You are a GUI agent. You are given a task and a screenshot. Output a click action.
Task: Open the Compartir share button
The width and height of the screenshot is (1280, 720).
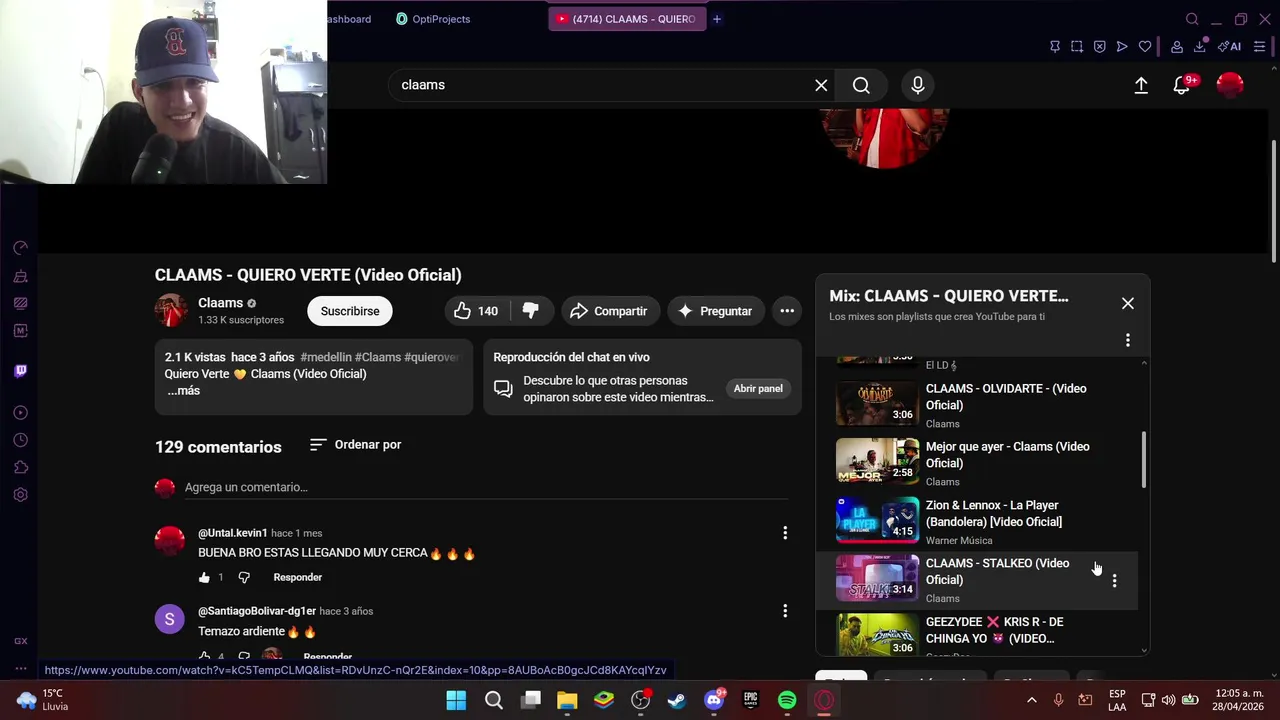pos(610,311)
